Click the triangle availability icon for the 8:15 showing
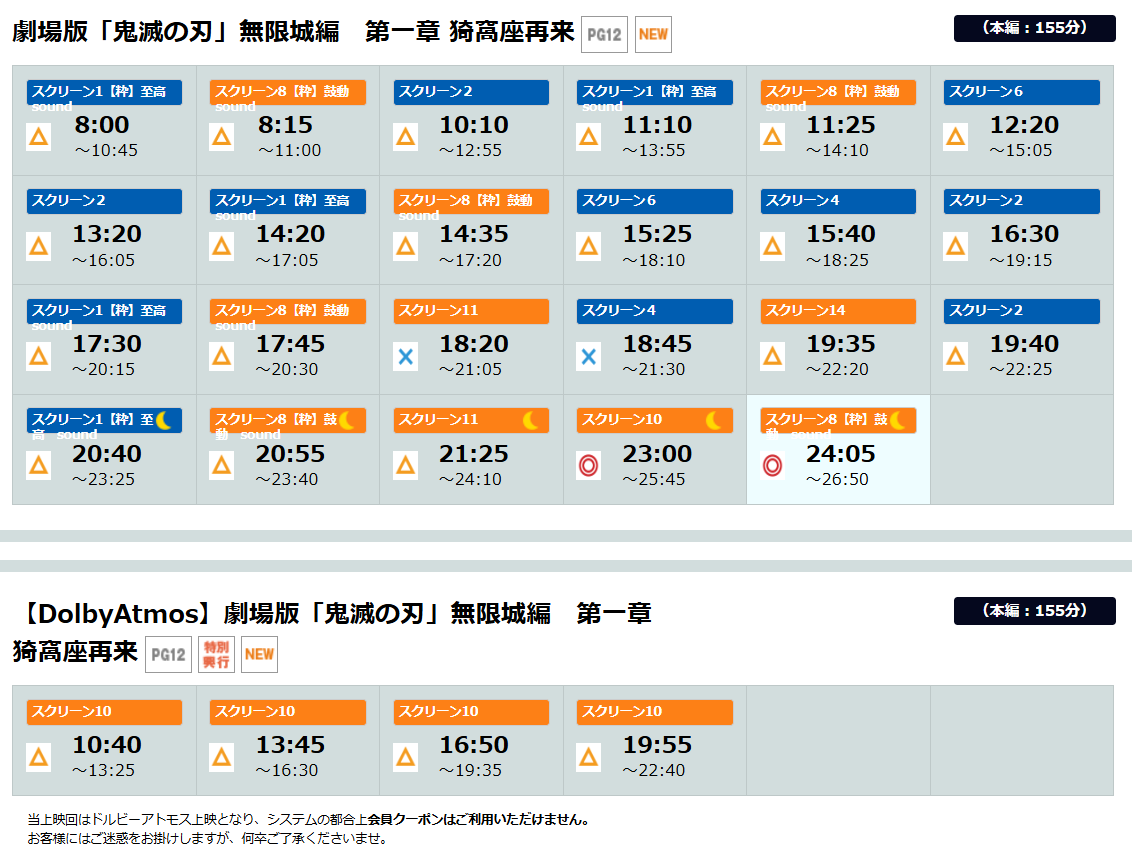Screen dimensions: 1132x848 222,136
